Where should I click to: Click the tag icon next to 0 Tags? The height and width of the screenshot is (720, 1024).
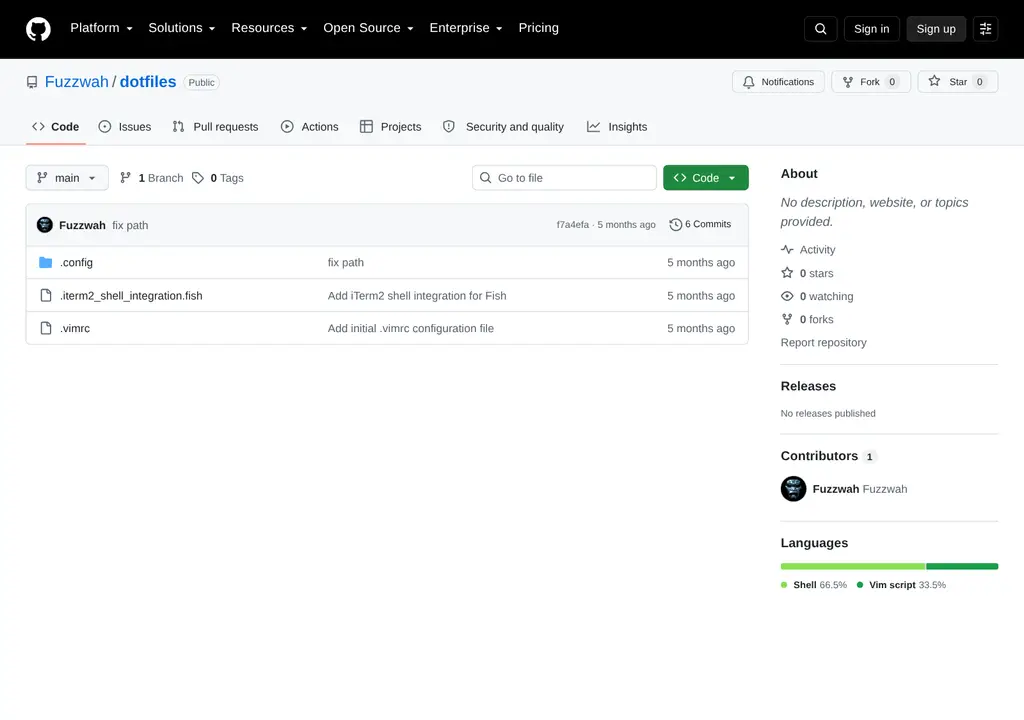[x=198, y=178]
